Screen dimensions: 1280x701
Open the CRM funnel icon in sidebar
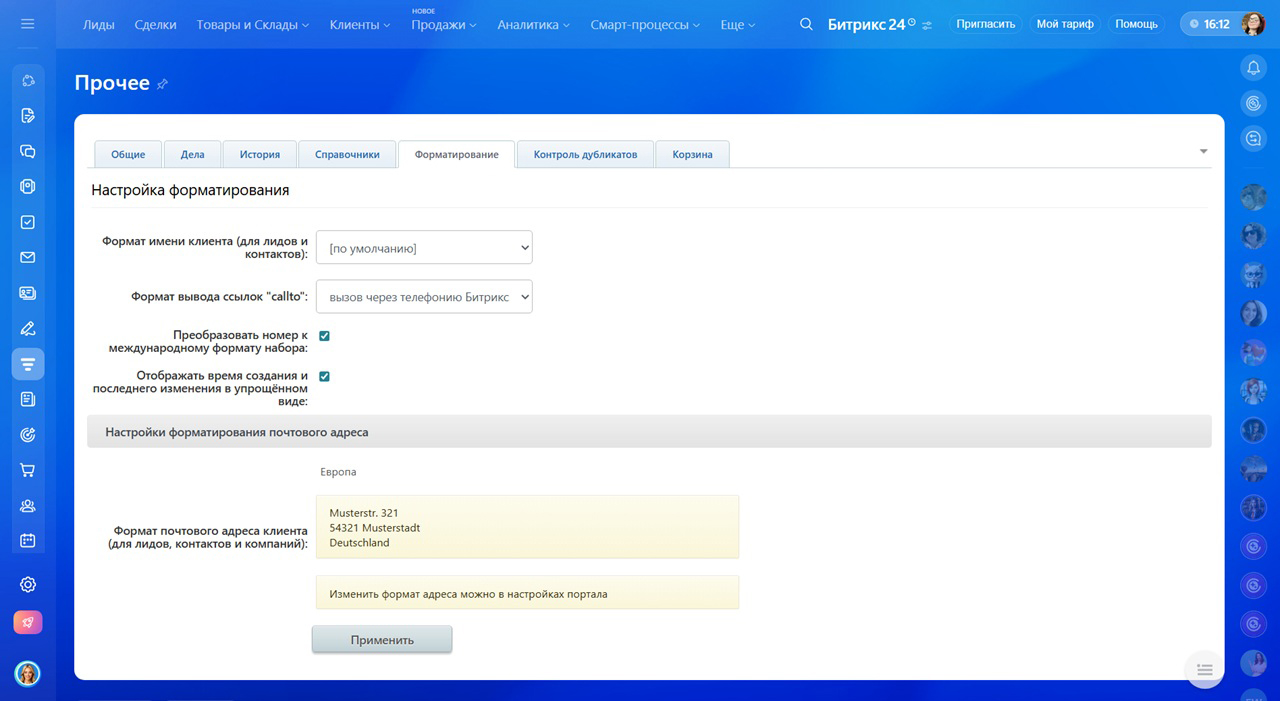point(28,364)
